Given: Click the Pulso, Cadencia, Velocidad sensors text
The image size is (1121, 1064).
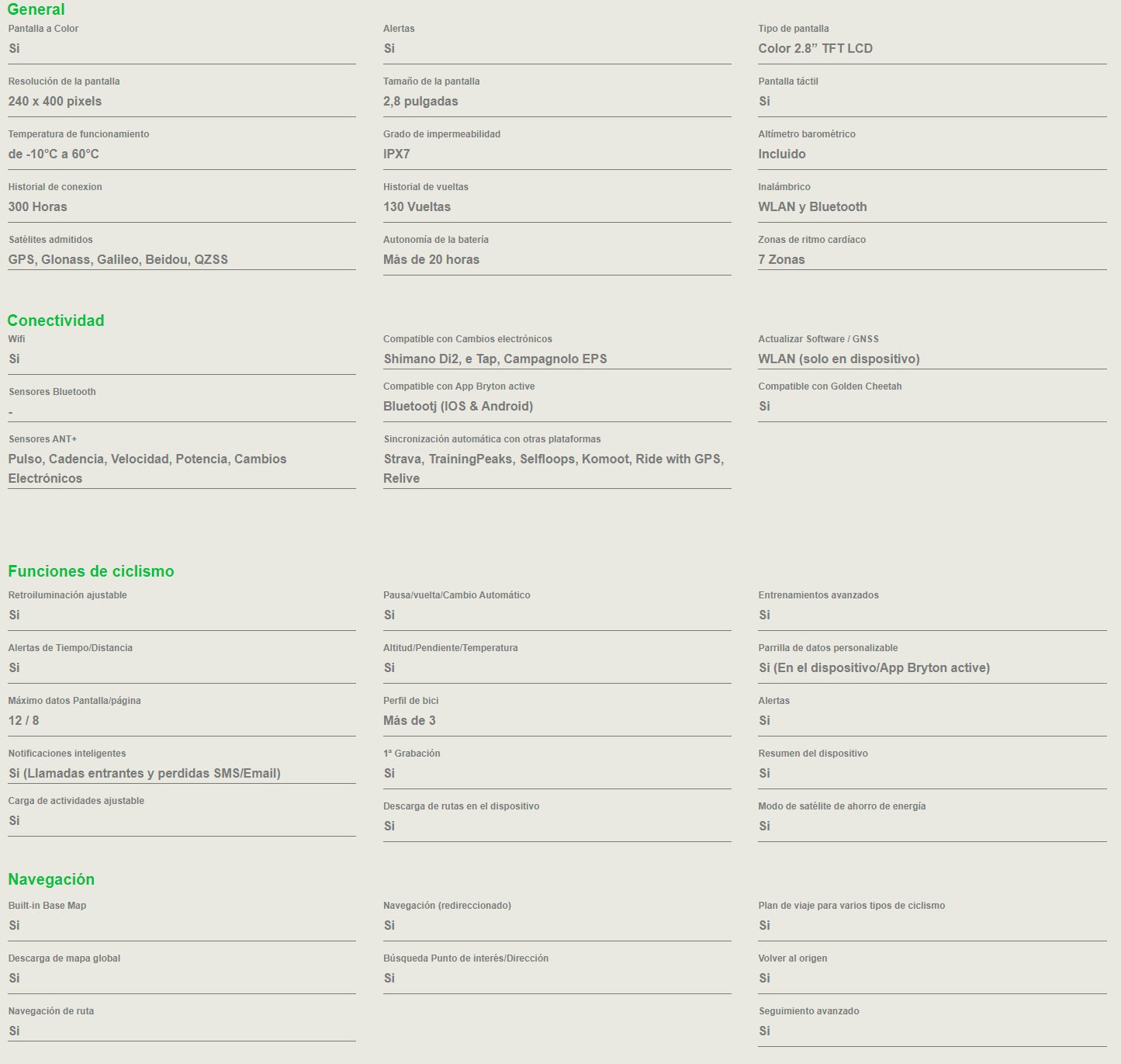Looking at the screenshot, I should coord(147,459).
